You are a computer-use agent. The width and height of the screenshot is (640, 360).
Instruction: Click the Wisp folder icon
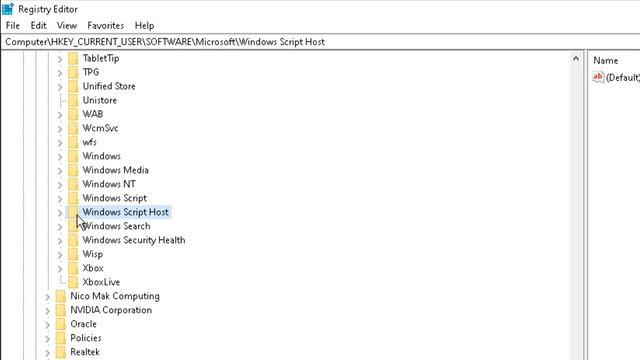(73, 254)
